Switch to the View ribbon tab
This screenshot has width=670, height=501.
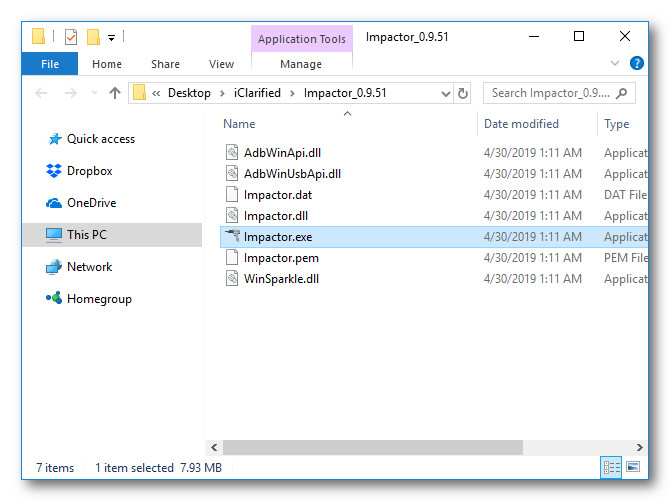click(x=221, y=64)
